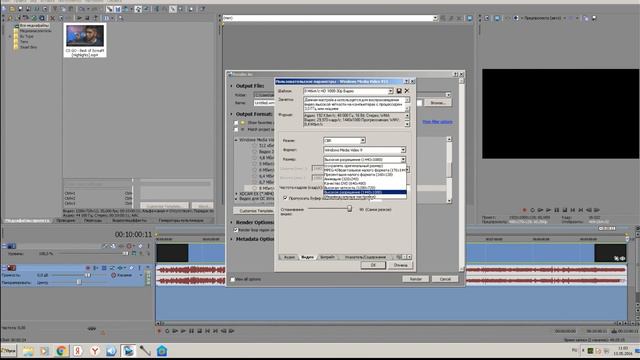Solo the video track with exclamation icon
640x360 pixels.
(148, 246)
